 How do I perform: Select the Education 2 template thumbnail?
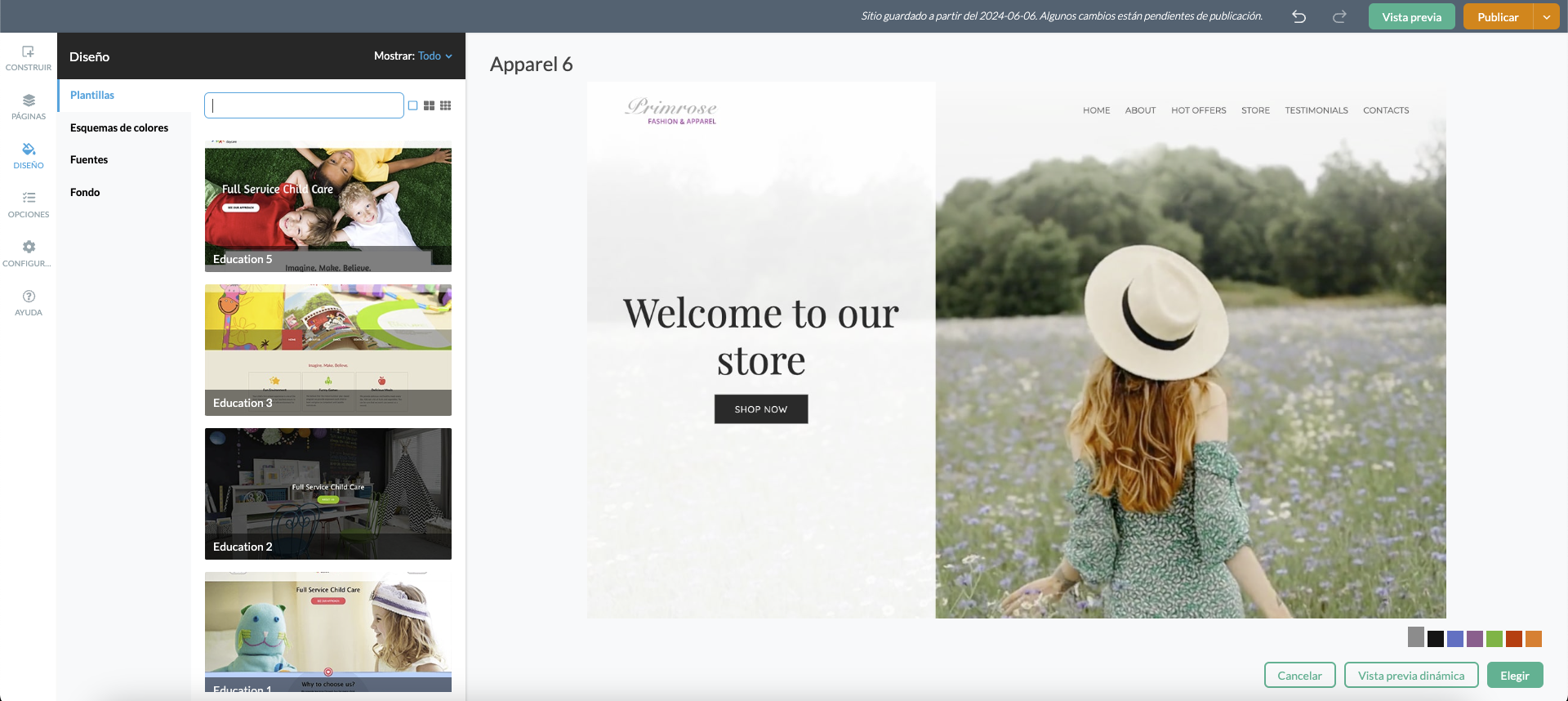click(327, 493)
